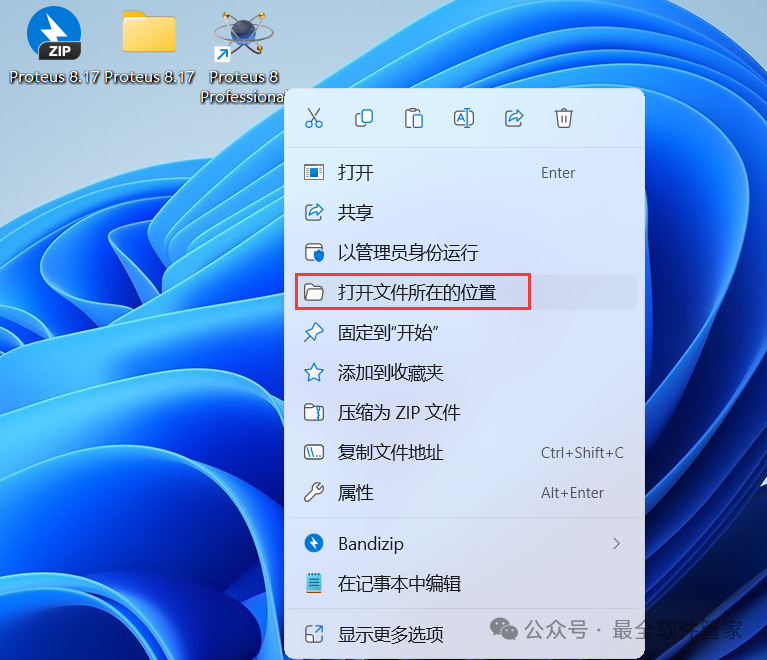Click the Paste clipboard icon

click(x=414, y=118)
